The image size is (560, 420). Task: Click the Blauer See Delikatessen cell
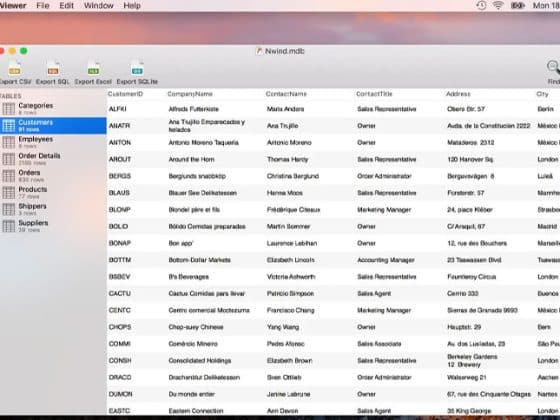coord(202,193)
